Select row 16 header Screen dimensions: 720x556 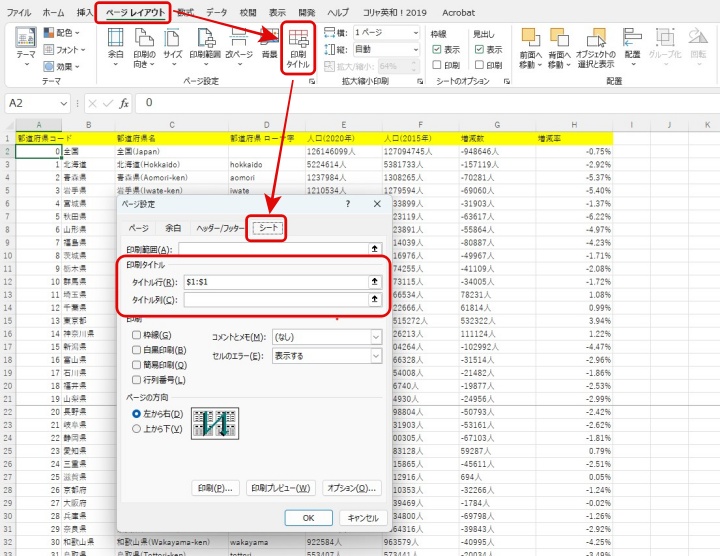[x=8, y=334]
